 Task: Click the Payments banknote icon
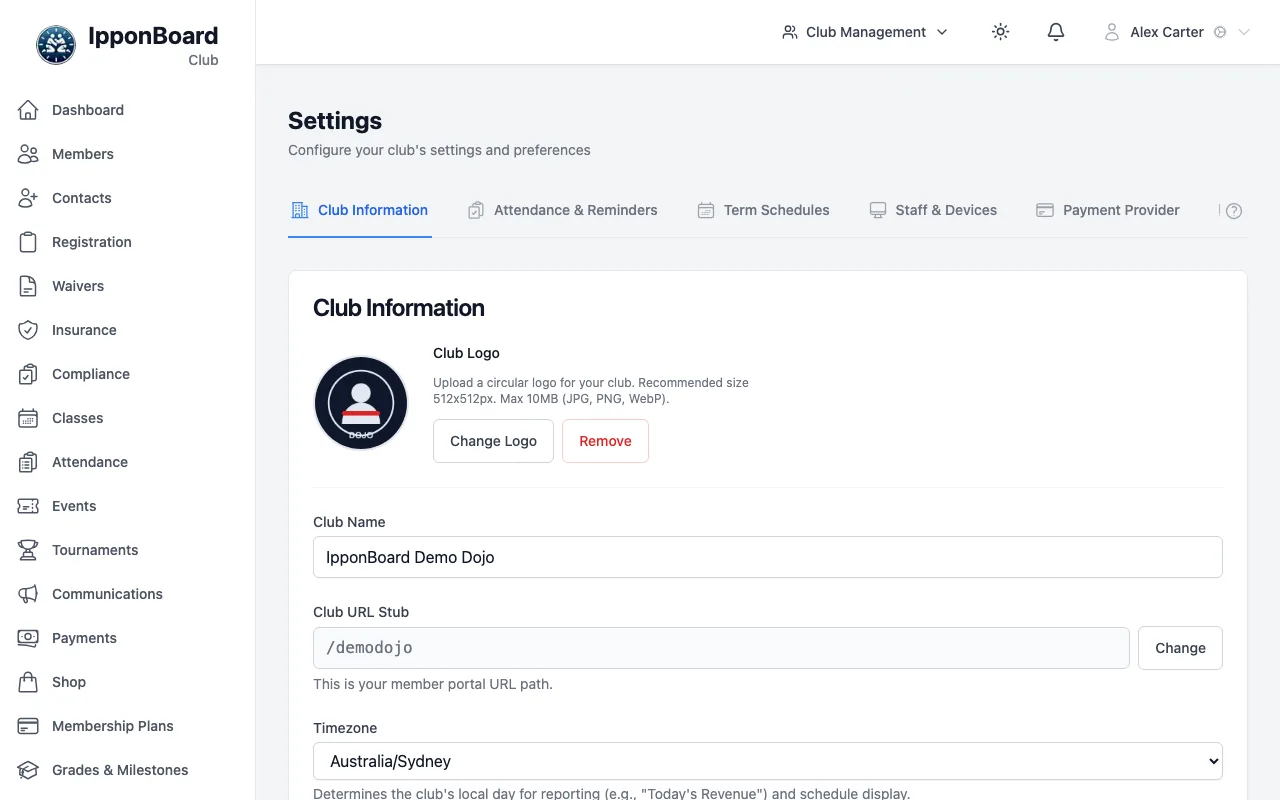28,638
